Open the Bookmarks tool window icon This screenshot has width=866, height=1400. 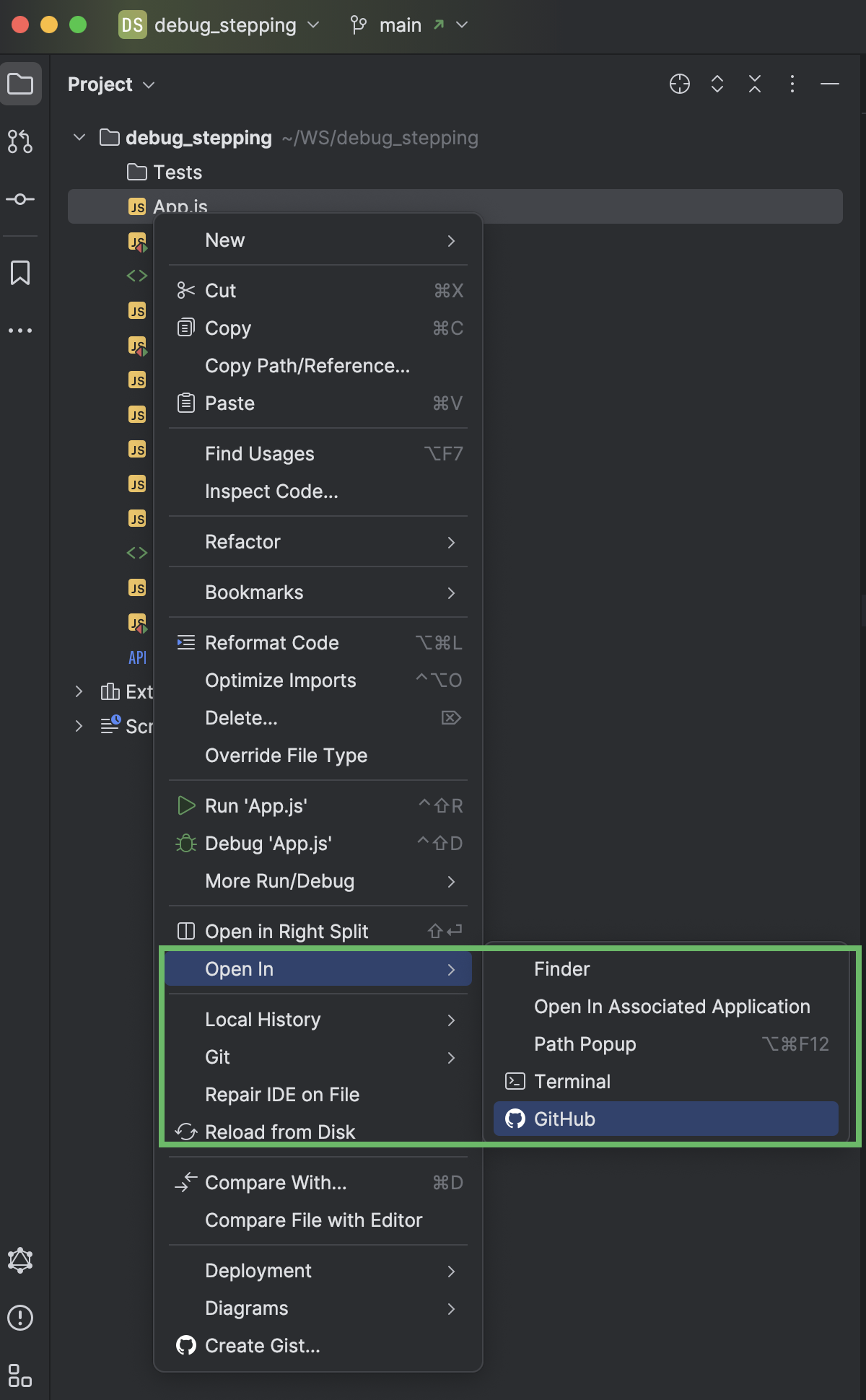pyautogui.click(x=20, y=273)
